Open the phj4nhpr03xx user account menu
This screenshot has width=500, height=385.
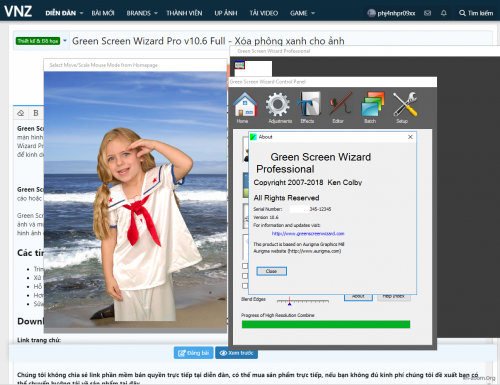coord(391,13)
